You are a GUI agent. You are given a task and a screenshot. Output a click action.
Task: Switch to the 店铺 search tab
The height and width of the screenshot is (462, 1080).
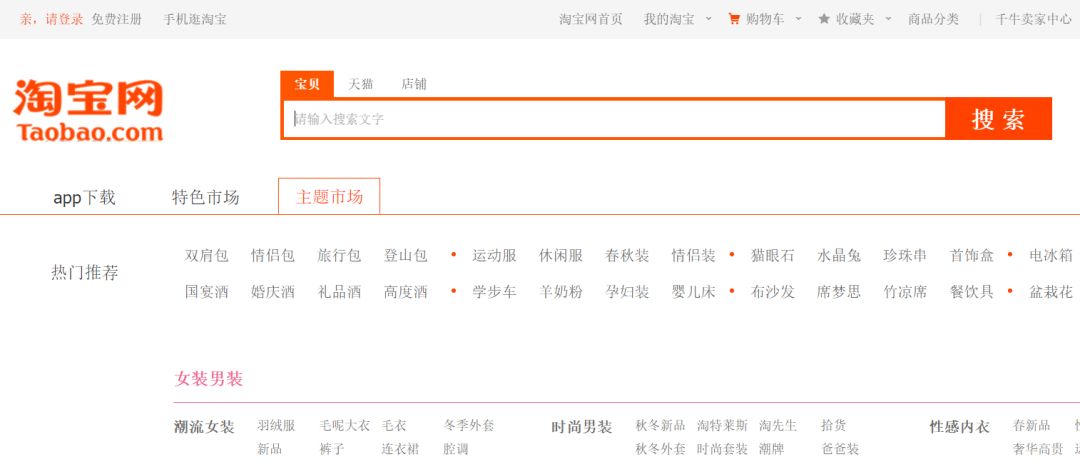coord(414,84)
